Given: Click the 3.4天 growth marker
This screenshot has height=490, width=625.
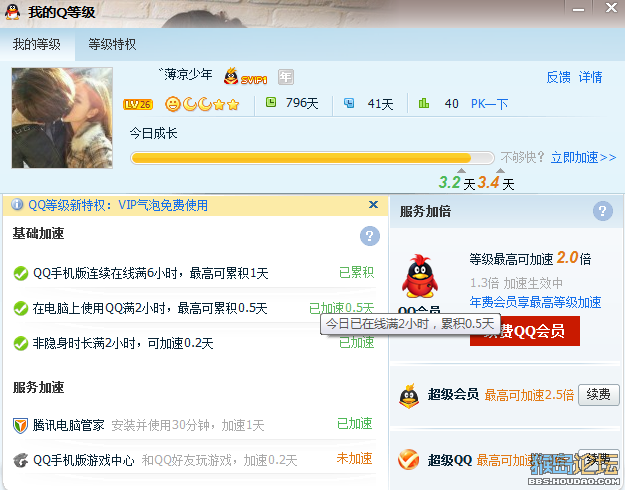Looking at the screenshot, I should pyautogui.click(x=496, y=183).
